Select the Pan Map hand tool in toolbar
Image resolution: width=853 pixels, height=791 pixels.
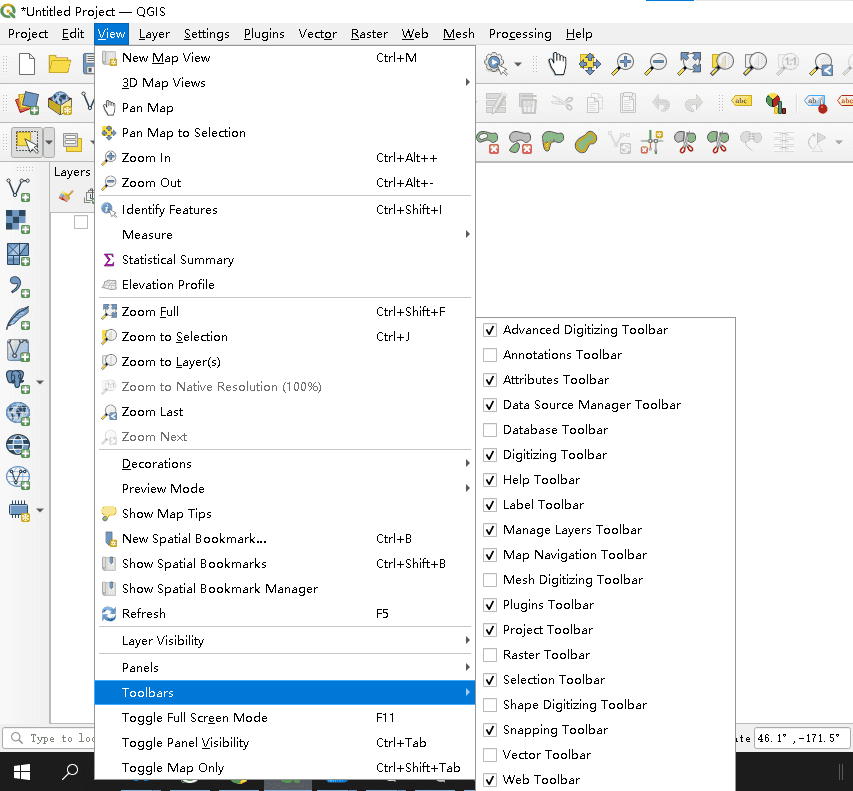557,64
